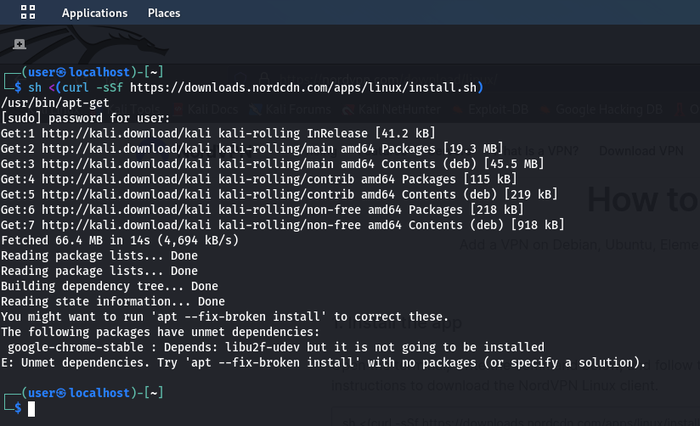Screen dimensions: 700x426
Task: Click the 'Get:4' contrib amd64 Packages line
Action: 259,179
